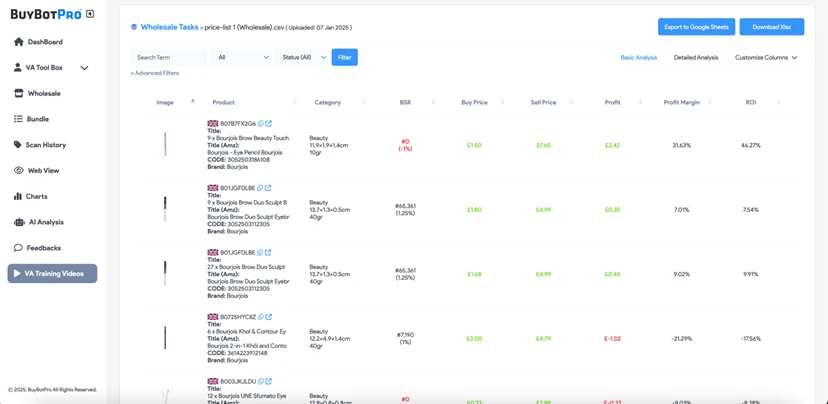Click profit margin 7.01%
The image size is (828, 404).
pyautogui.click(x=681, y=210)
